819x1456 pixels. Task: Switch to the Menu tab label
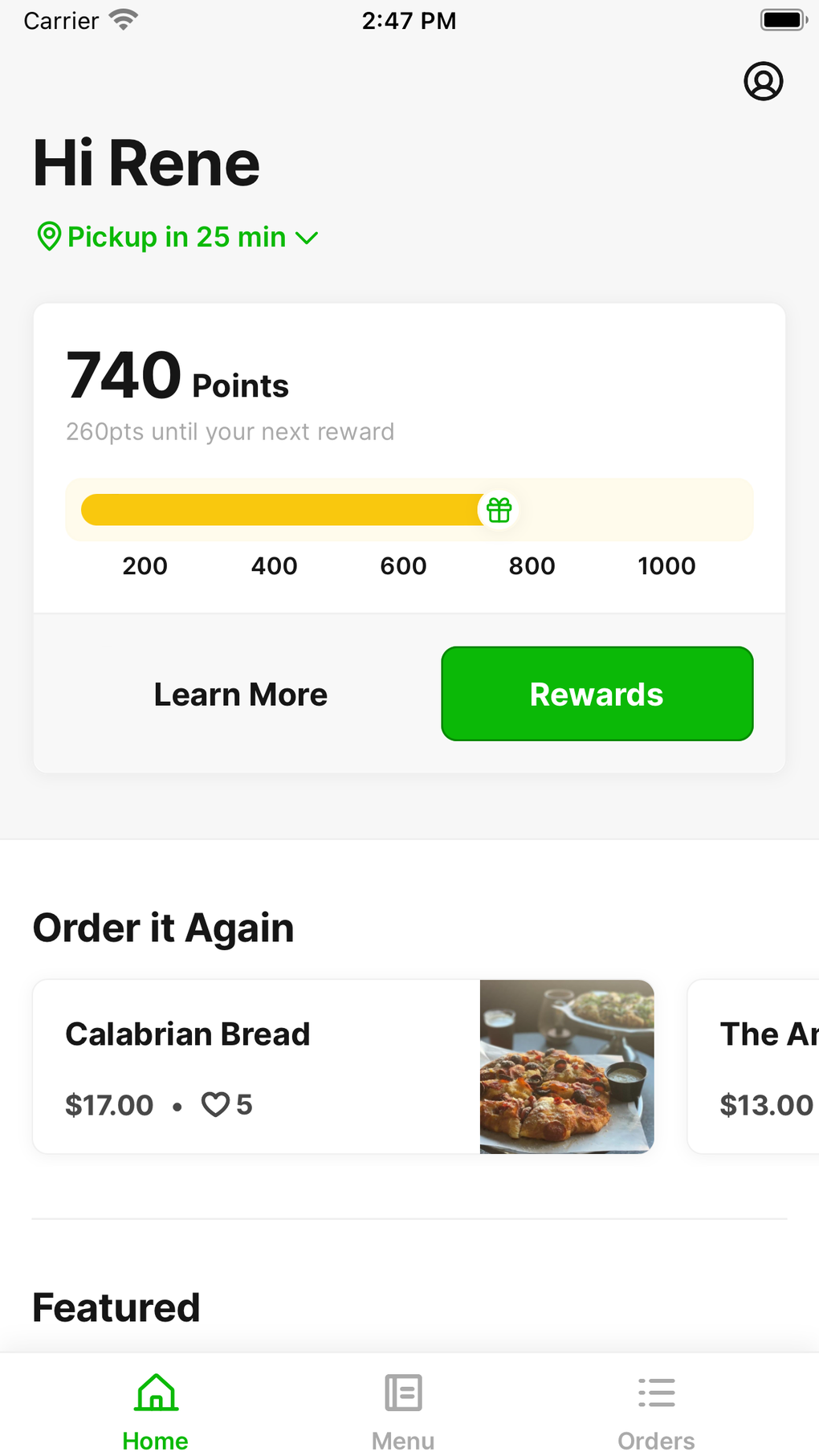tap(403, 1441)
